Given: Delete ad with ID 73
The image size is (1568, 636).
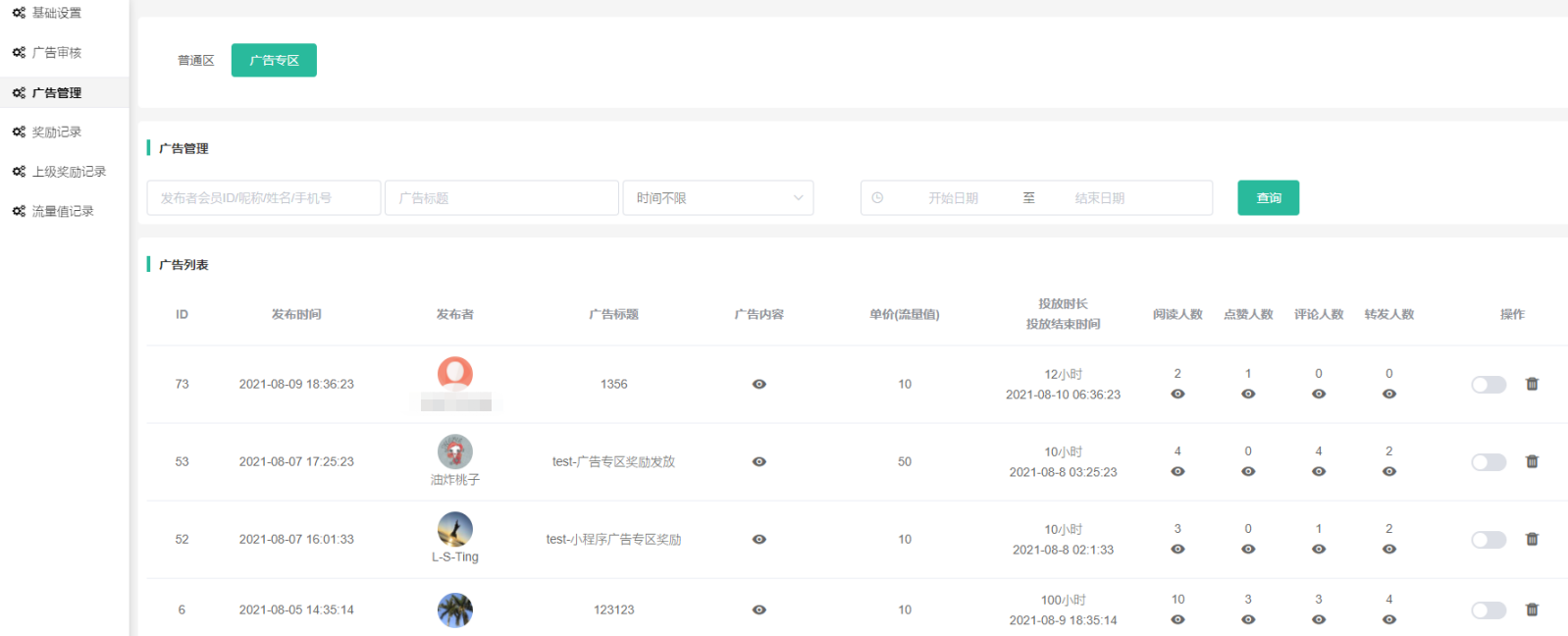Looking at the screenshot, I should coord(1532,384).
